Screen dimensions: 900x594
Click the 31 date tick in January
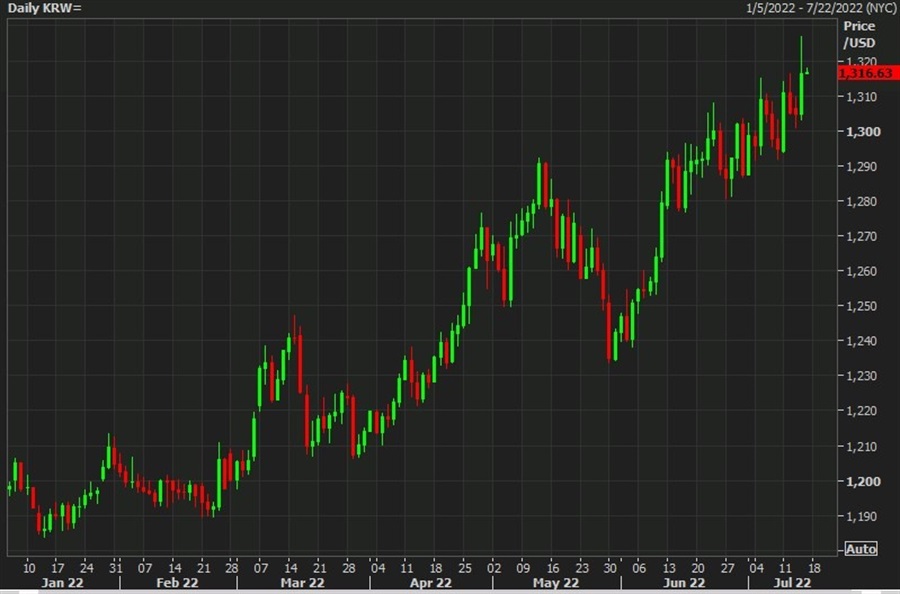[x=116, y=565]
